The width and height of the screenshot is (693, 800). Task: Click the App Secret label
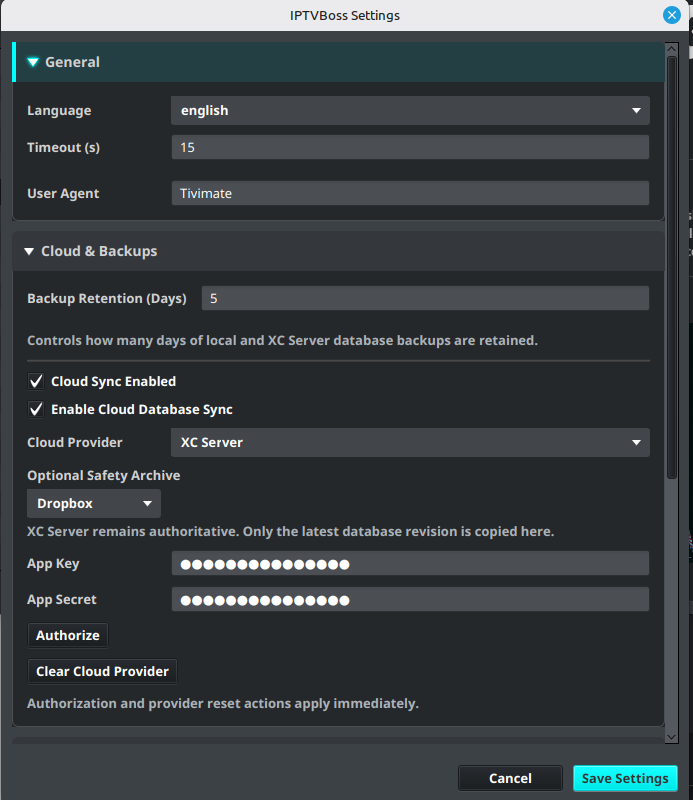62,599
